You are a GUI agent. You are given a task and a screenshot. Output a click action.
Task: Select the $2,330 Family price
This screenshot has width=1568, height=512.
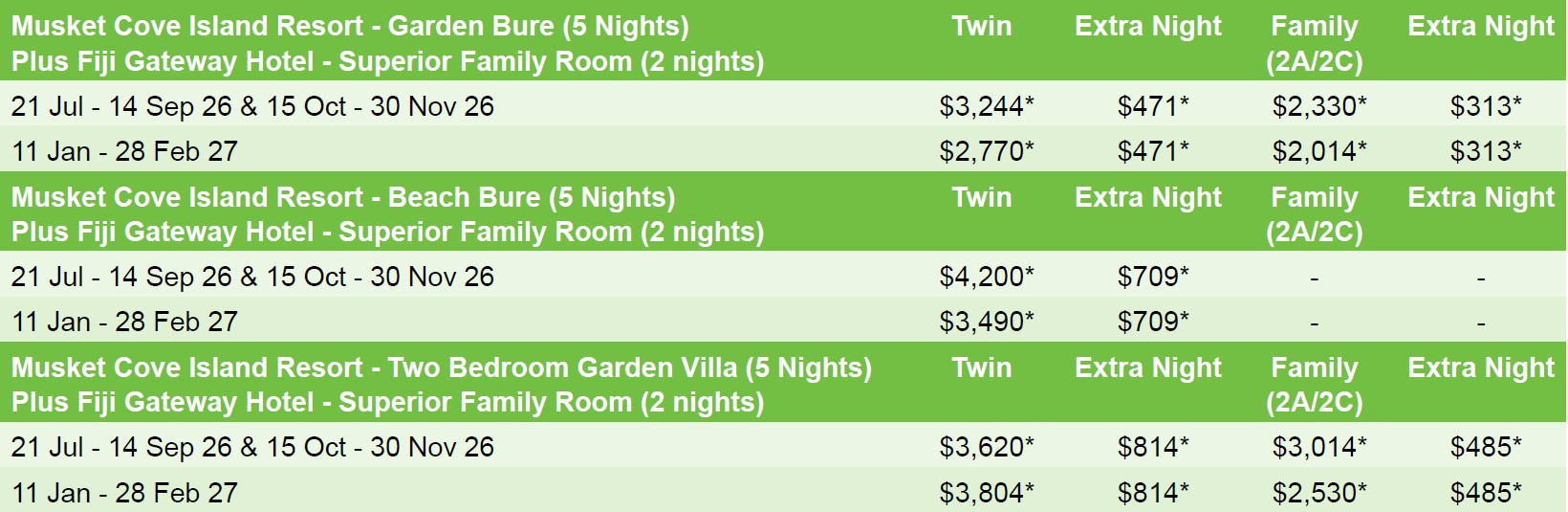coord(1318,105)
